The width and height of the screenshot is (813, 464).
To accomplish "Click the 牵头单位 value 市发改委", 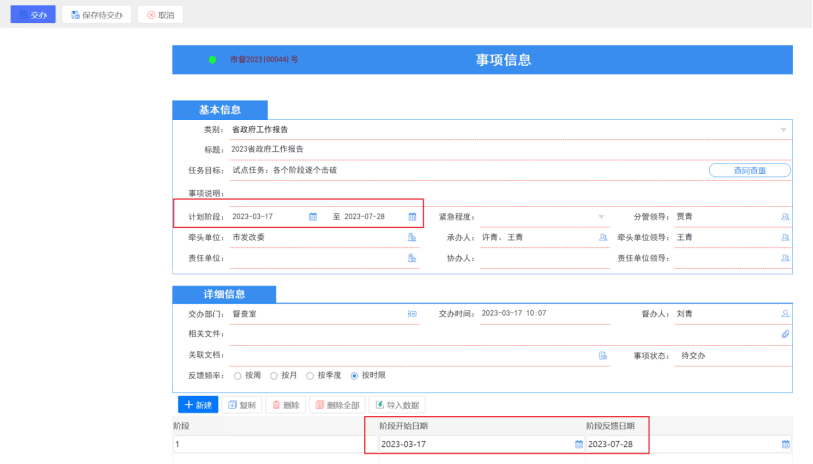I will pyautogui.click(x=248, y=237).
